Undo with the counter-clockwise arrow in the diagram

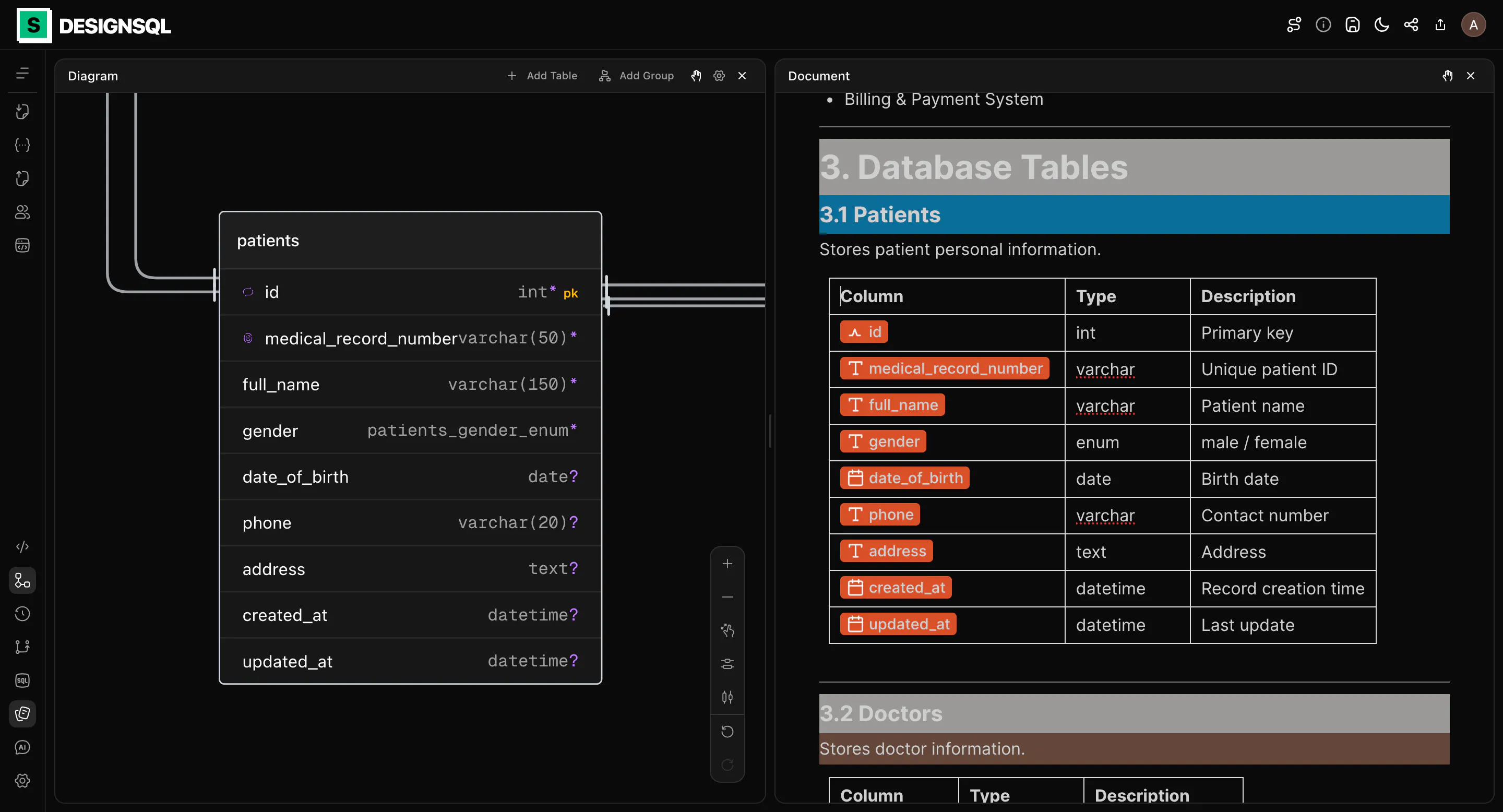pyautogui.click(x=727, y=732)
